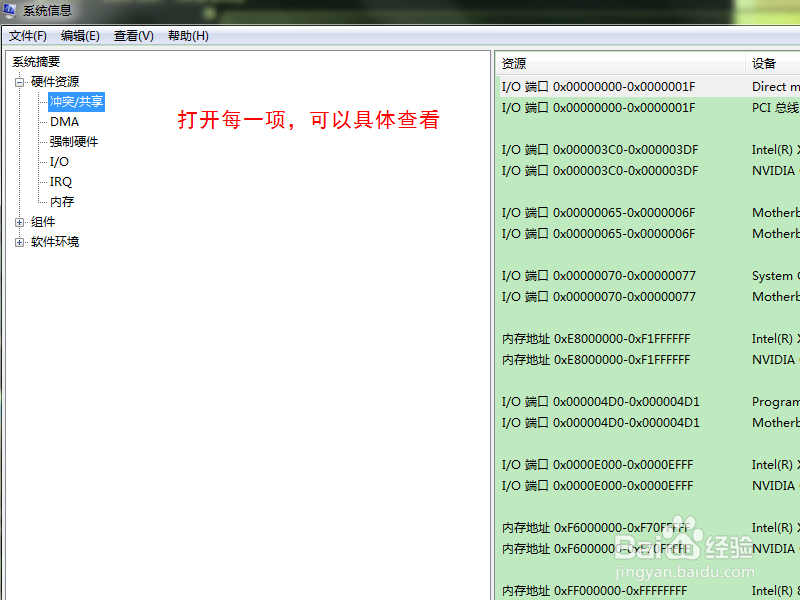800x600 pixels.
Task: Click the system information title bar icon
Action: pos(10,10)
